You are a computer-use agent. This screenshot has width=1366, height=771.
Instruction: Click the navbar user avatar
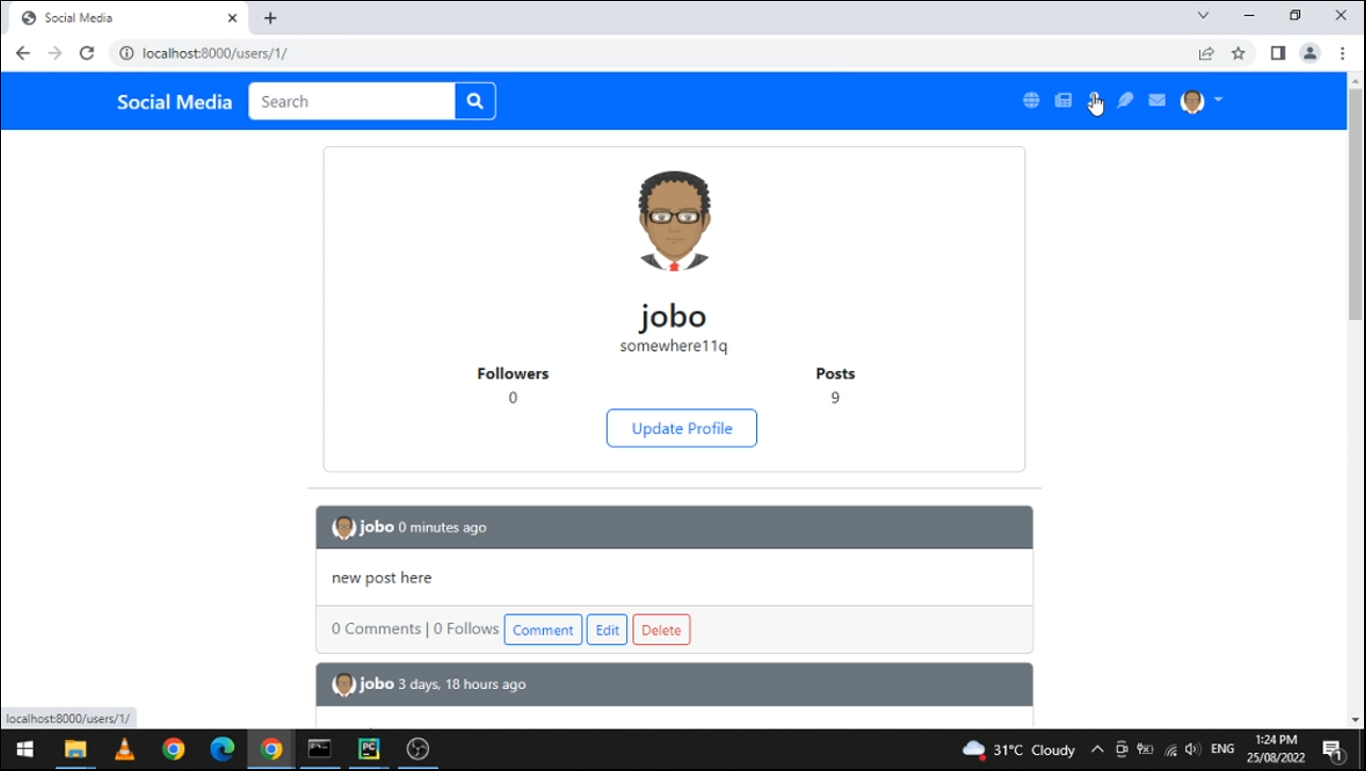[1192, 101]
